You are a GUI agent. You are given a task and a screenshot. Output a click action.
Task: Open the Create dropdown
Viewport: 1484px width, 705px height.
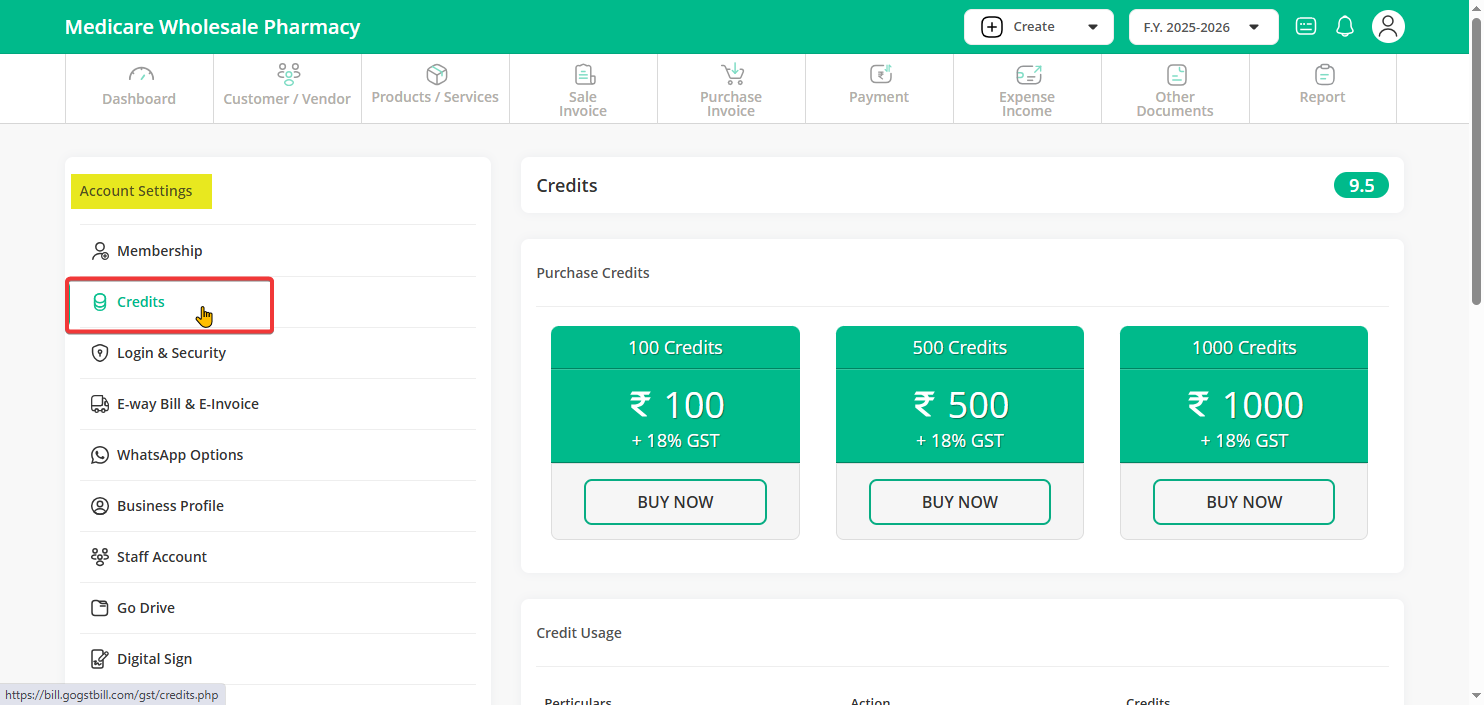click(x=1038, y=27)
